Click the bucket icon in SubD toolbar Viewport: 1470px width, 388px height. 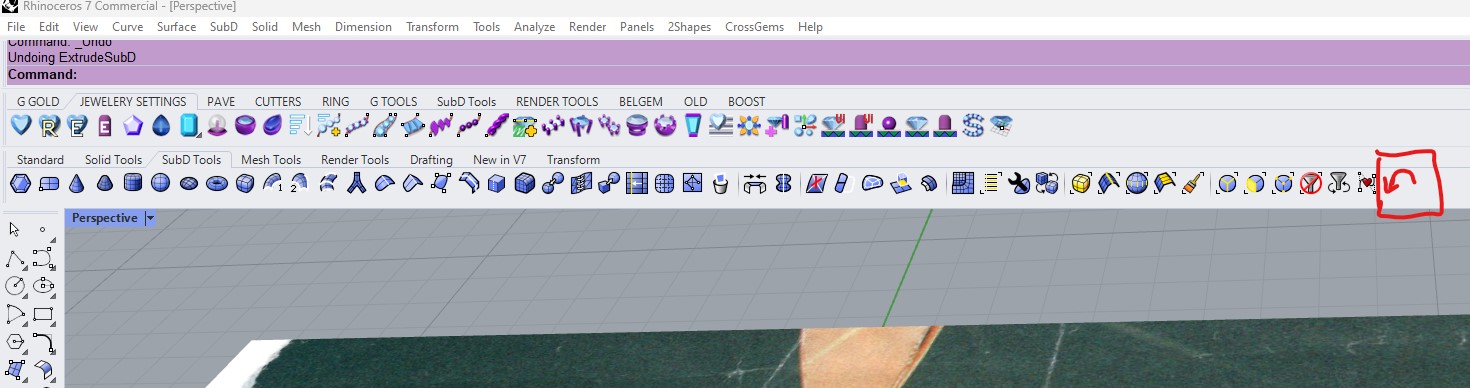point(720,183)
